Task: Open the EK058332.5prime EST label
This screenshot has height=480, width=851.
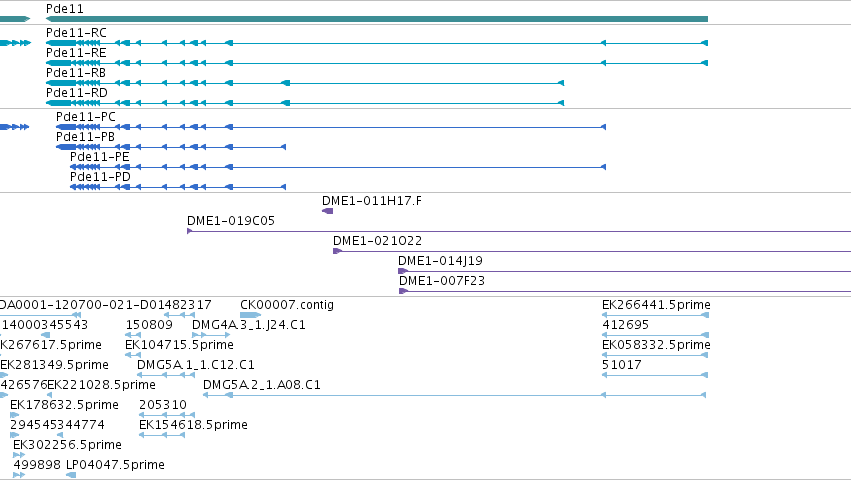Action: [x=656, y=345]
